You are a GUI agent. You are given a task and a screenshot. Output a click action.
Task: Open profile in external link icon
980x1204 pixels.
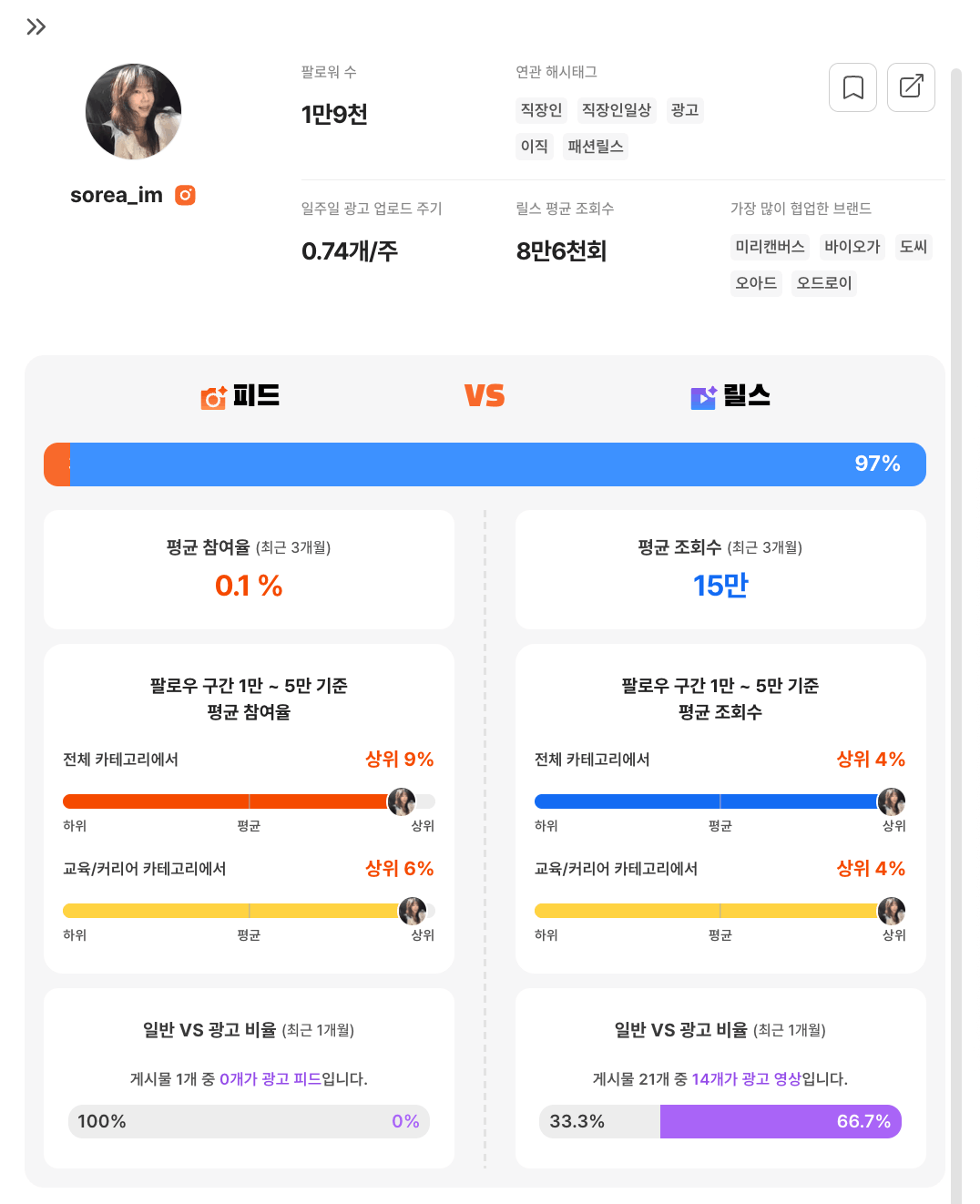(911, 87)
